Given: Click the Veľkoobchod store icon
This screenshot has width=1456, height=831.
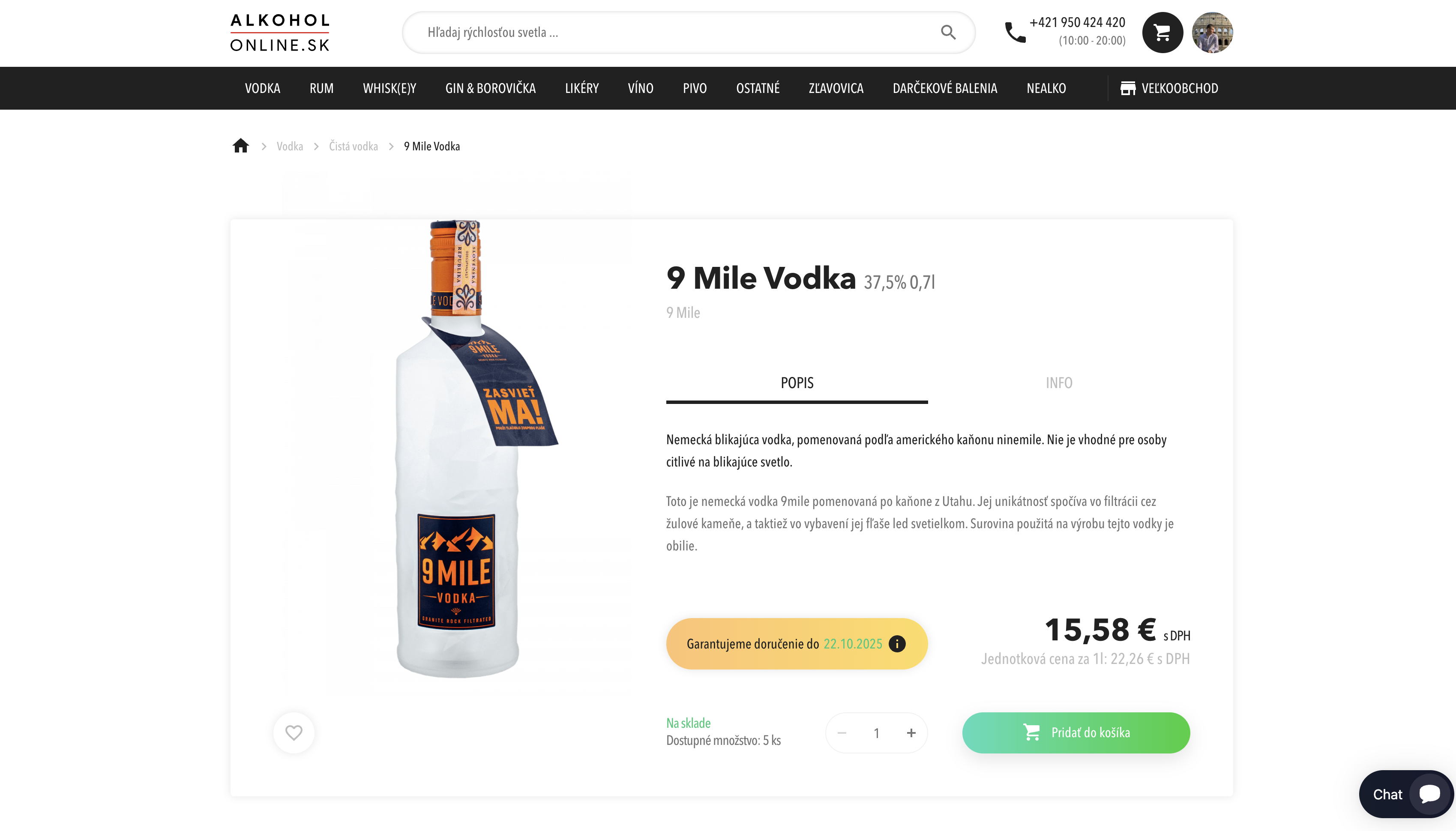Looking at the screenshot, I should click(x=1128, y=88).
